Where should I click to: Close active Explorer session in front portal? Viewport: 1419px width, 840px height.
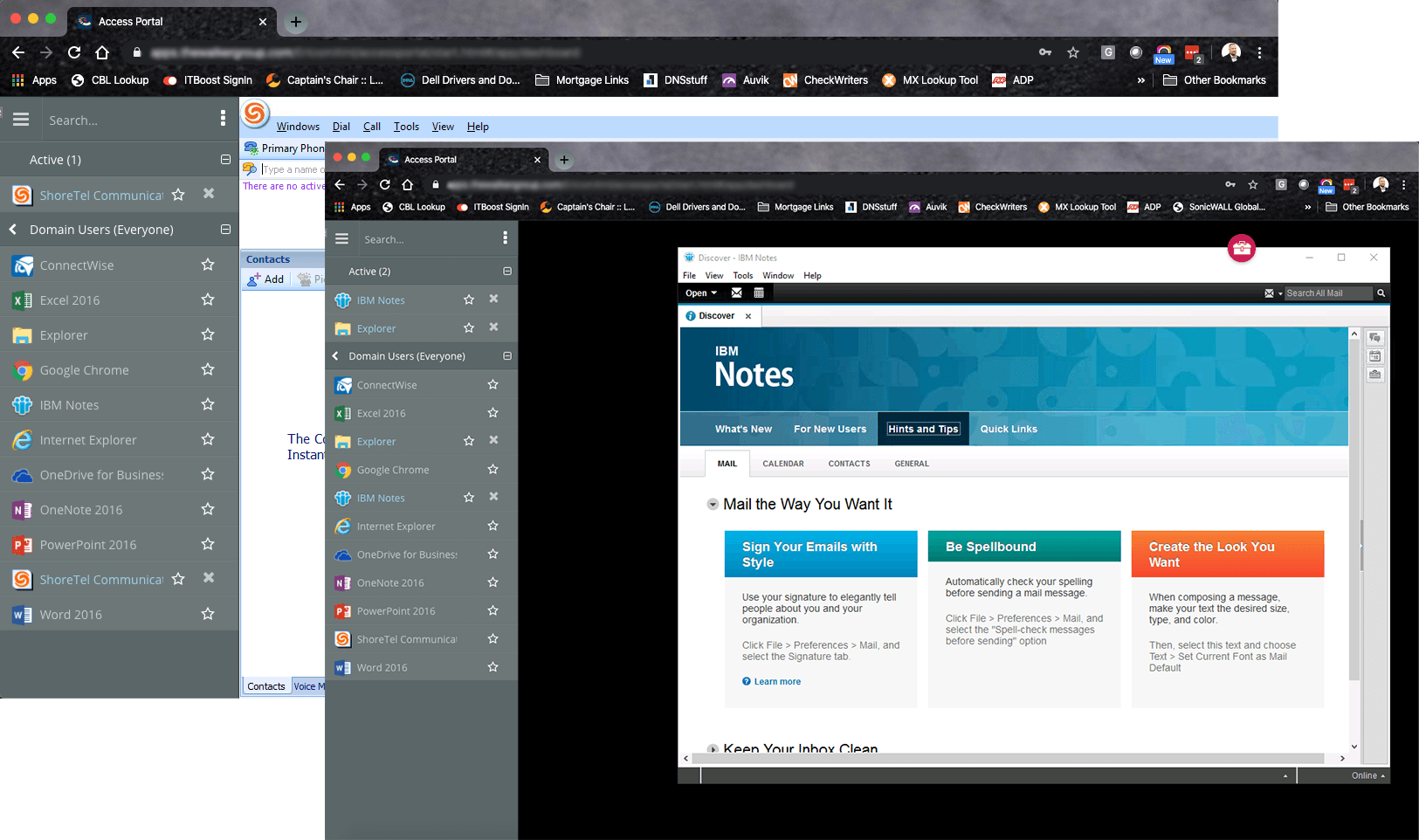(493, 327)
